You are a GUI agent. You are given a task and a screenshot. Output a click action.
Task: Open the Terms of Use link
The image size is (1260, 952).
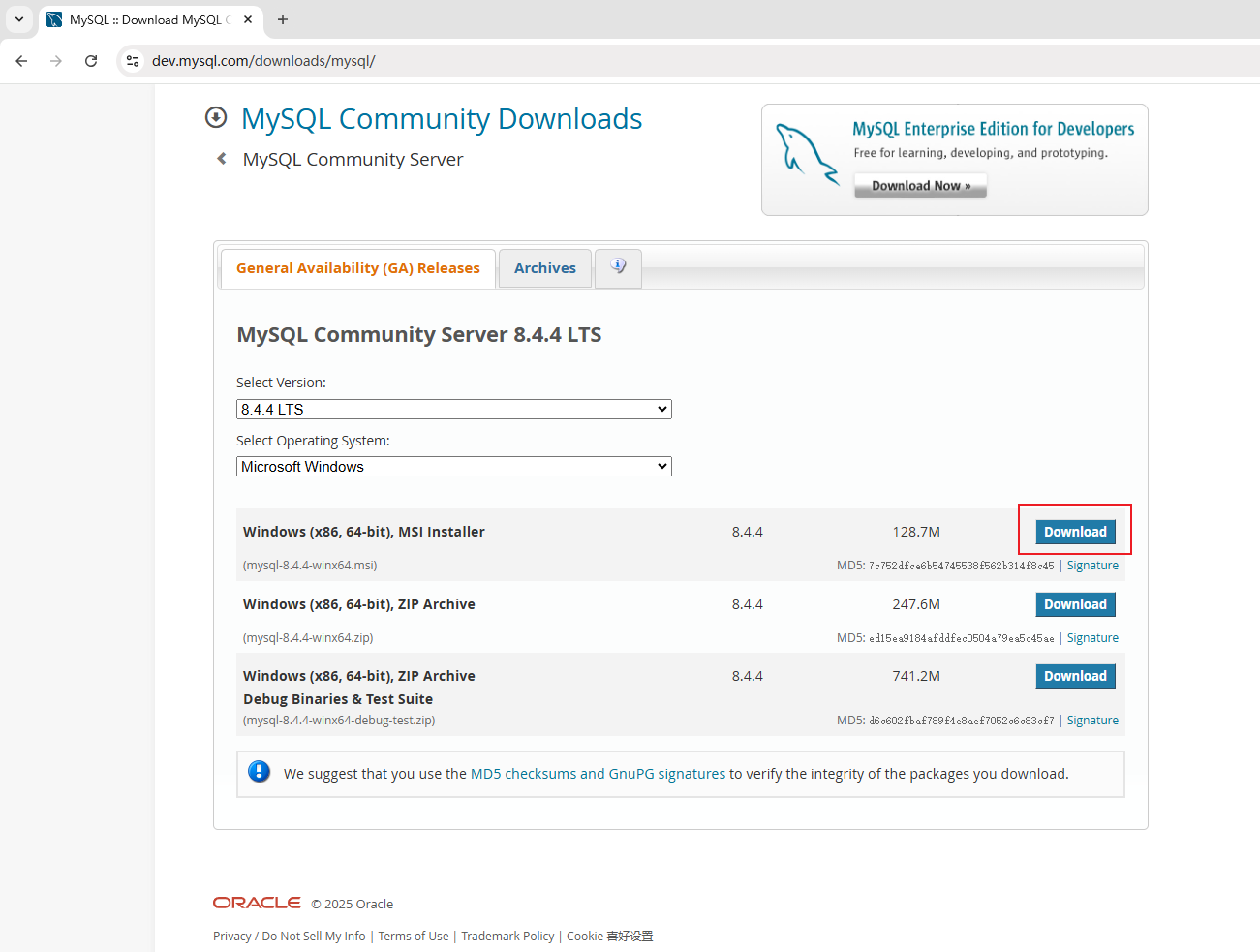click(x=414, y=937)
